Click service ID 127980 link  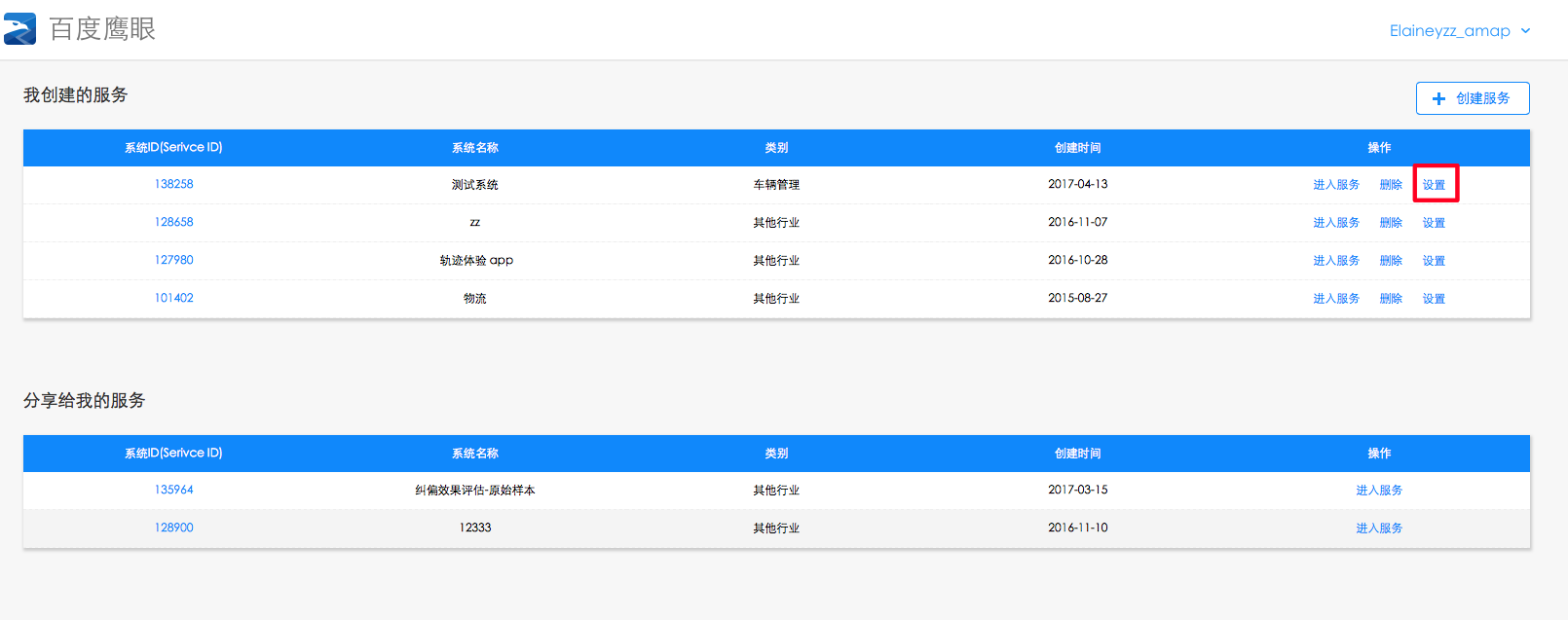(173, 260)
